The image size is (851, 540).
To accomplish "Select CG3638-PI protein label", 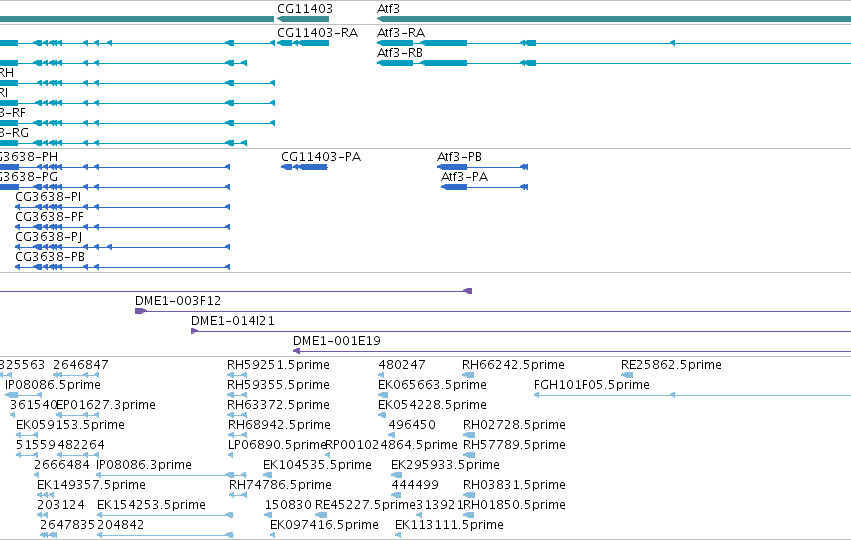I will tap(48, 197).
